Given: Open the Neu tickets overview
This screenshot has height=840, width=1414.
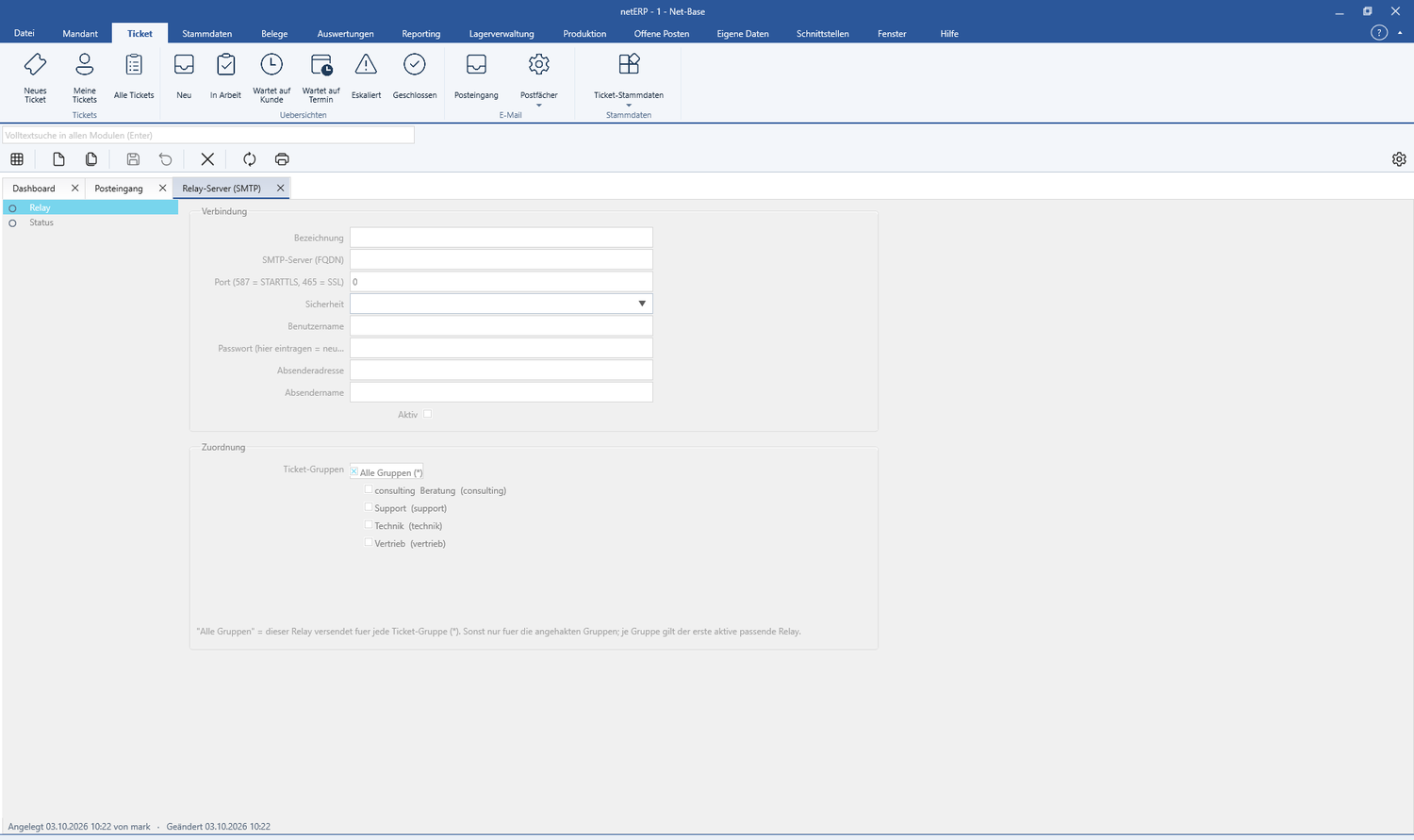Looking at the screenshot, I should pos(184,77).
